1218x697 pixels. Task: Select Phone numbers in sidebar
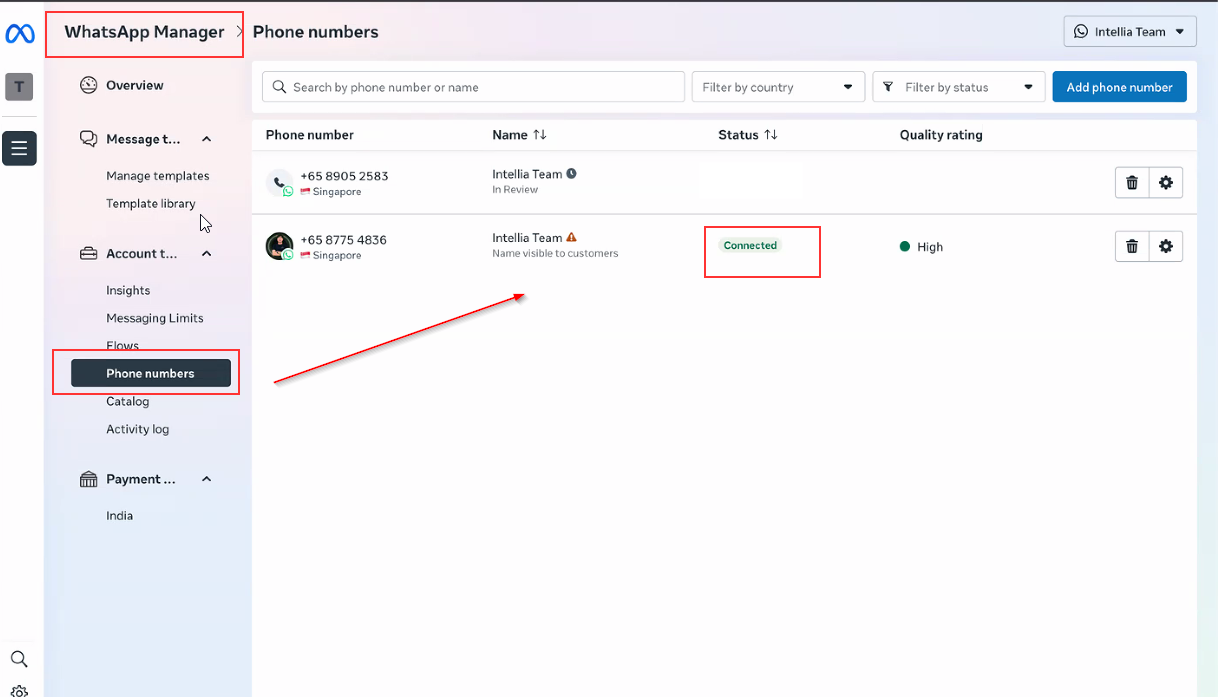pos(151,373)
